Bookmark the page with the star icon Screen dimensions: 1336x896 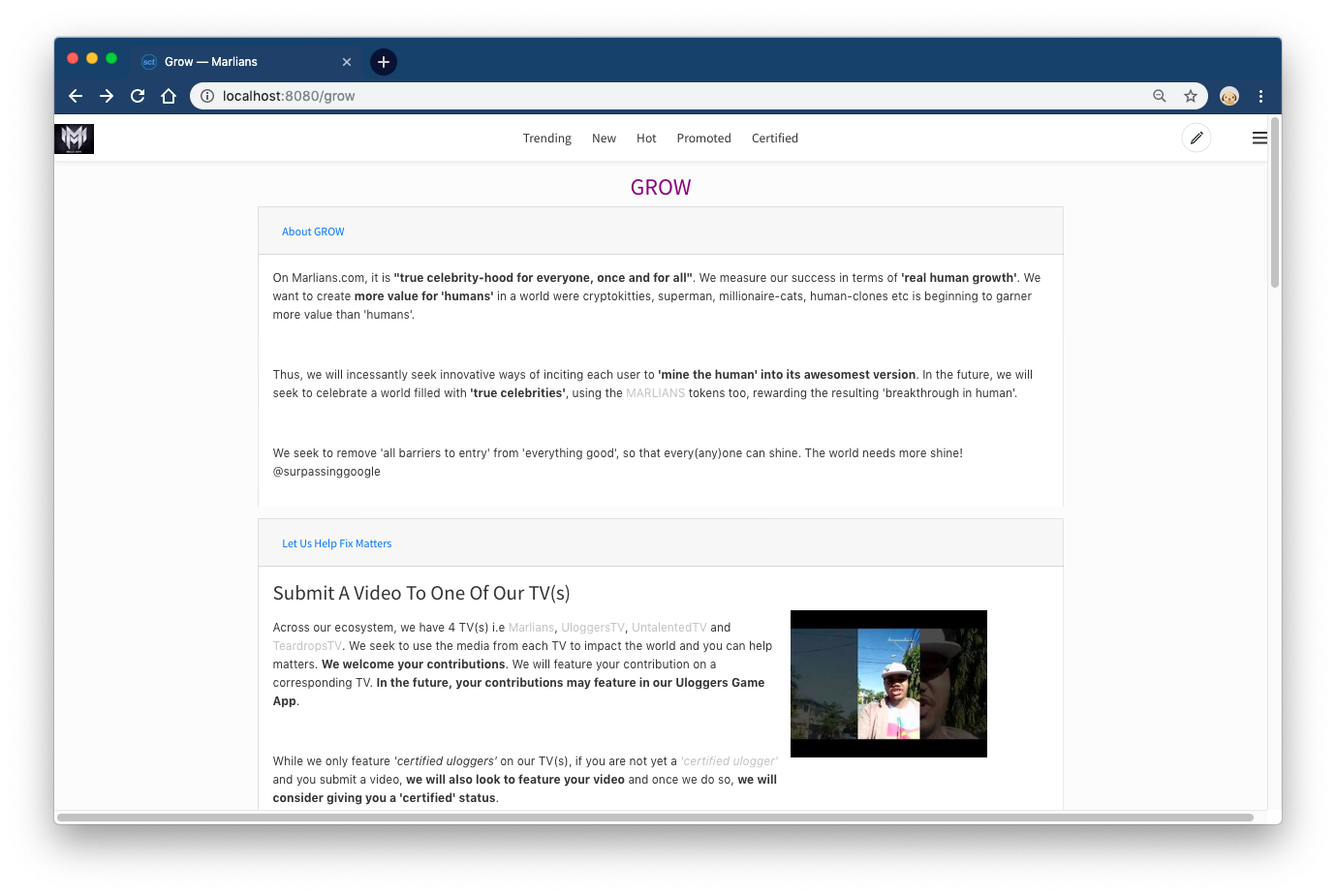1191,96
